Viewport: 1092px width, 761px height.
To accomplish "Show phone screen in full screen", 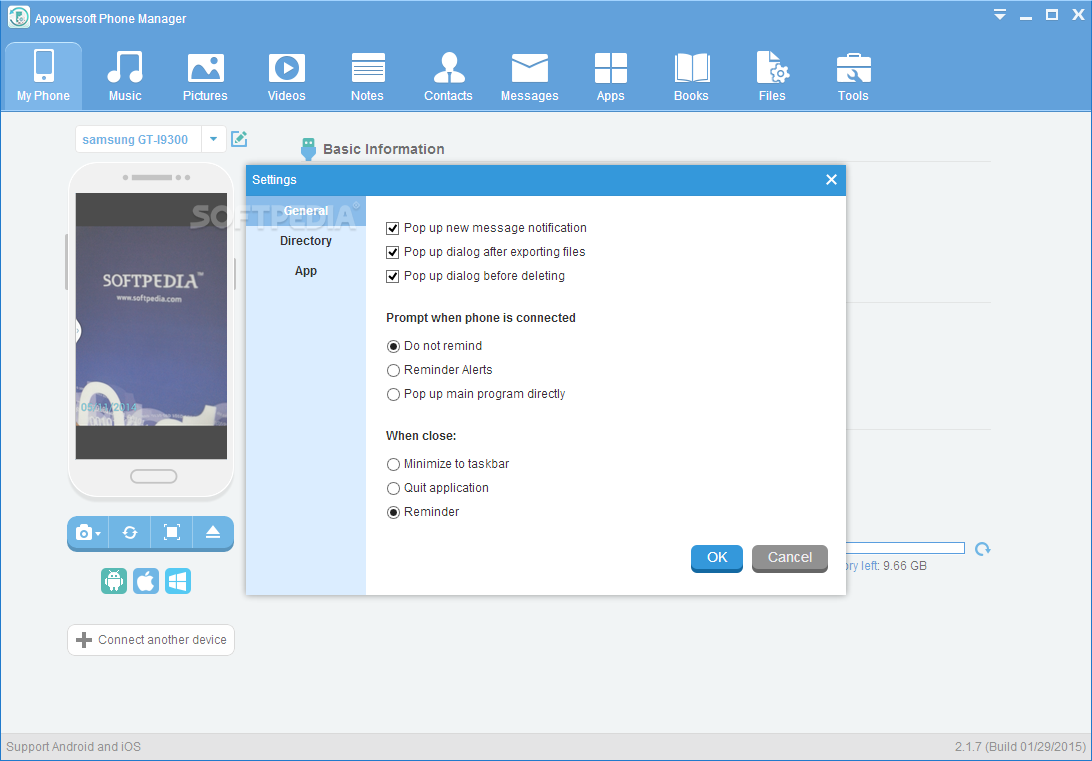I will [x=171, y=533].
